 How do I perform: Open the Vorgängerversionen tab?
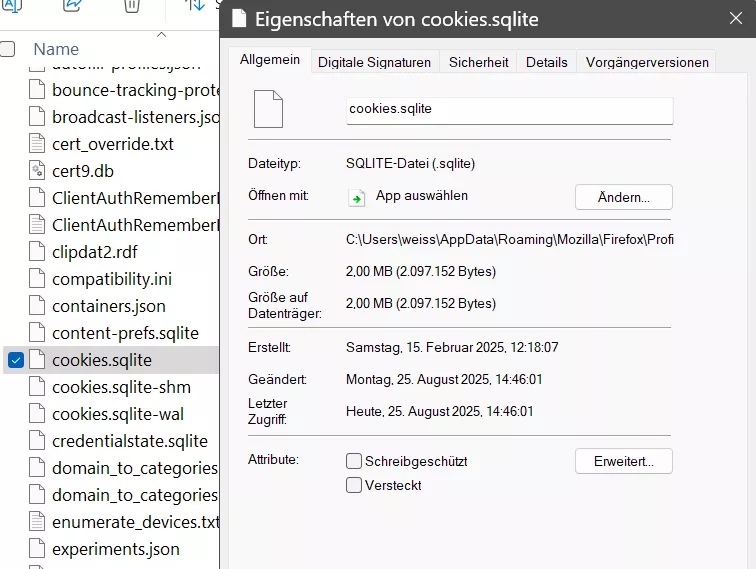coord(647,62)
